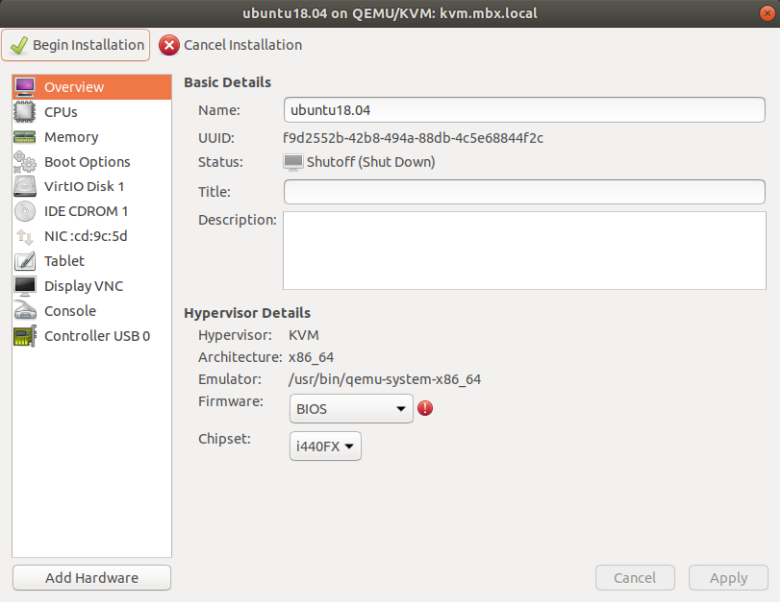Screen dimensions: 780x602
Task: Click the Memory RAM stick icon
Action: (24, 137)
